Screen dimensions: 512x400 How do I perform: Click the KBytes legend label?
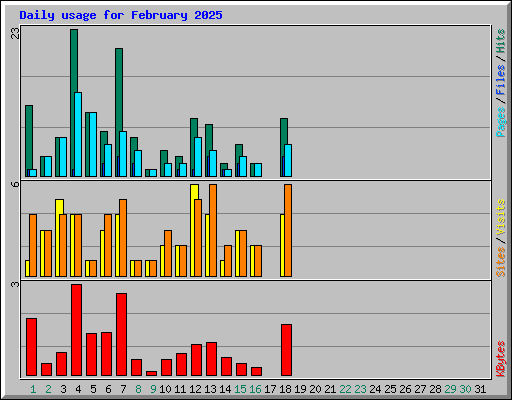[x=500, y=359]
